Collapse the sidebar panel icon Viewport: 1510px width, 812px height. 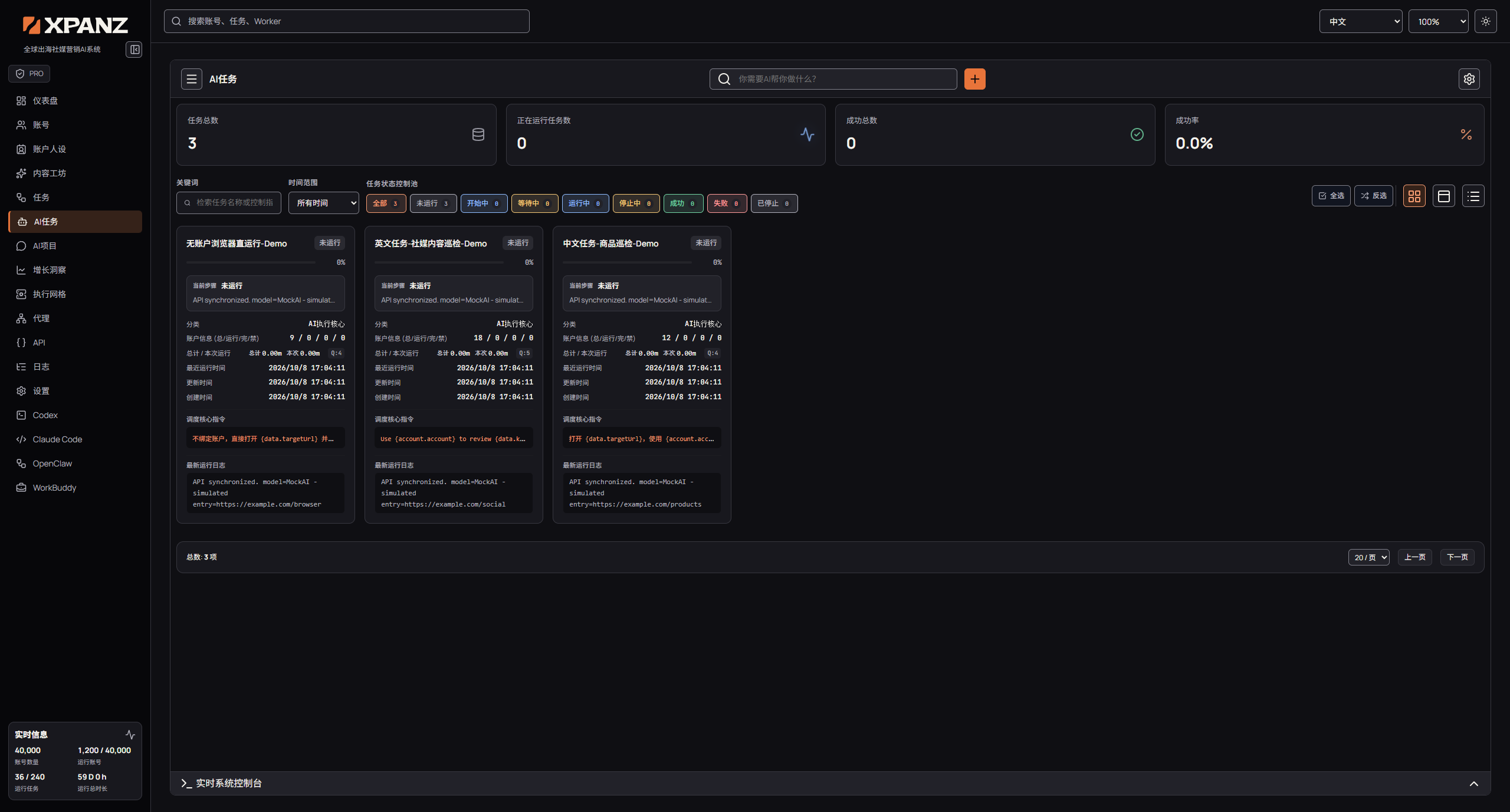click(134, 50)
